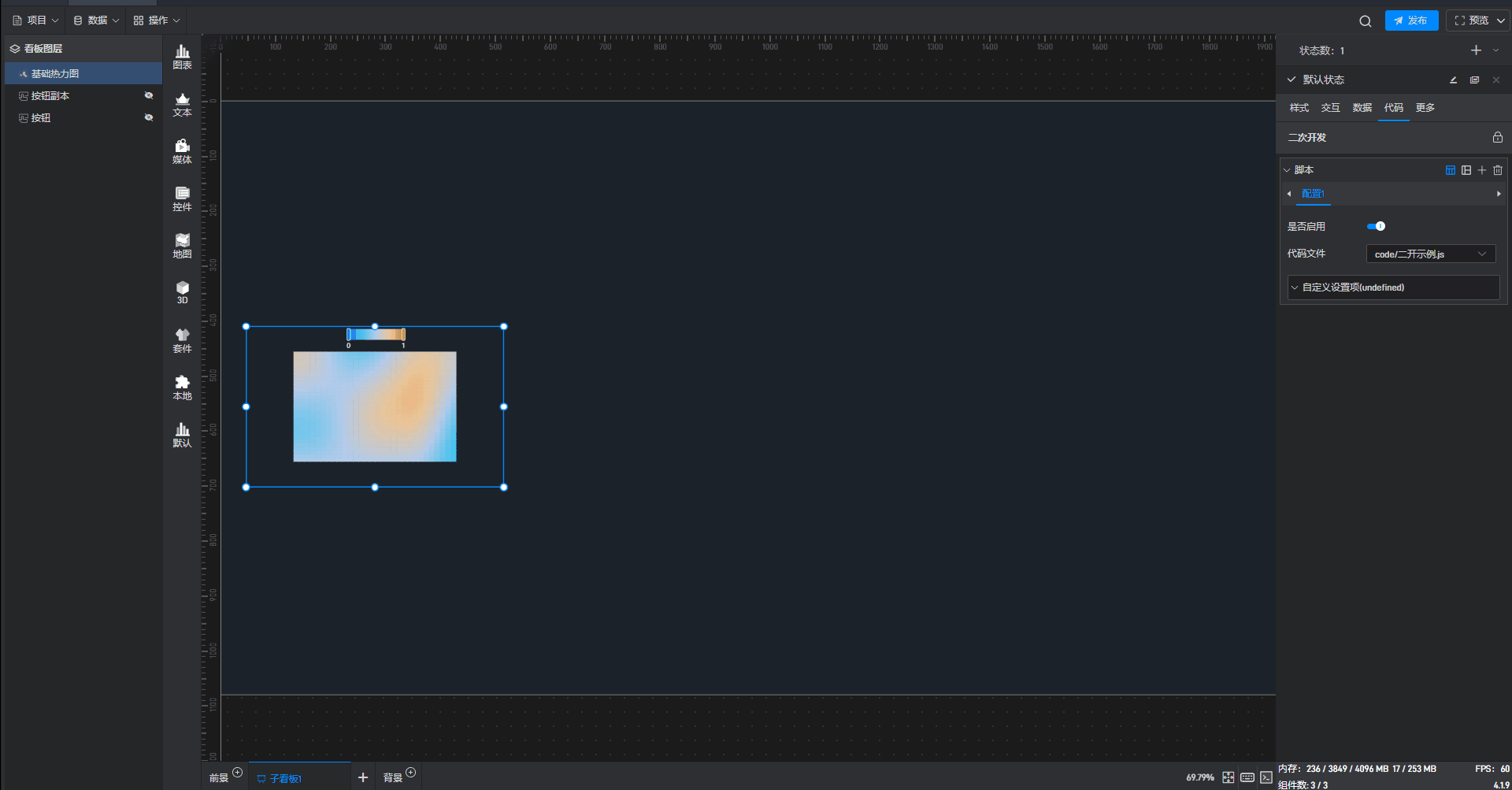The height and width of the screenshot is (790, 1512).
Task: Add a new sub-board with plus button
Action: (363, 777)
